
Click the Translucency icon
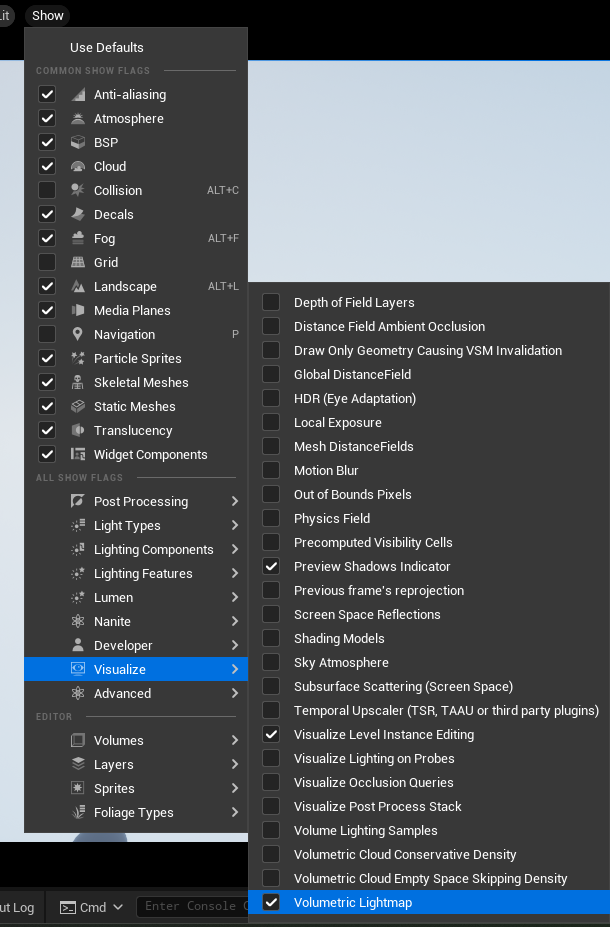(x=78, y=430)
